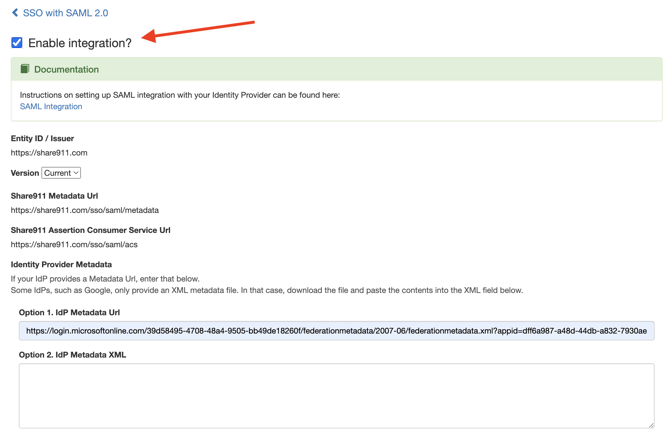Click the back chevron icon
This screenshot has height=443, width=670.
point(15,13)
